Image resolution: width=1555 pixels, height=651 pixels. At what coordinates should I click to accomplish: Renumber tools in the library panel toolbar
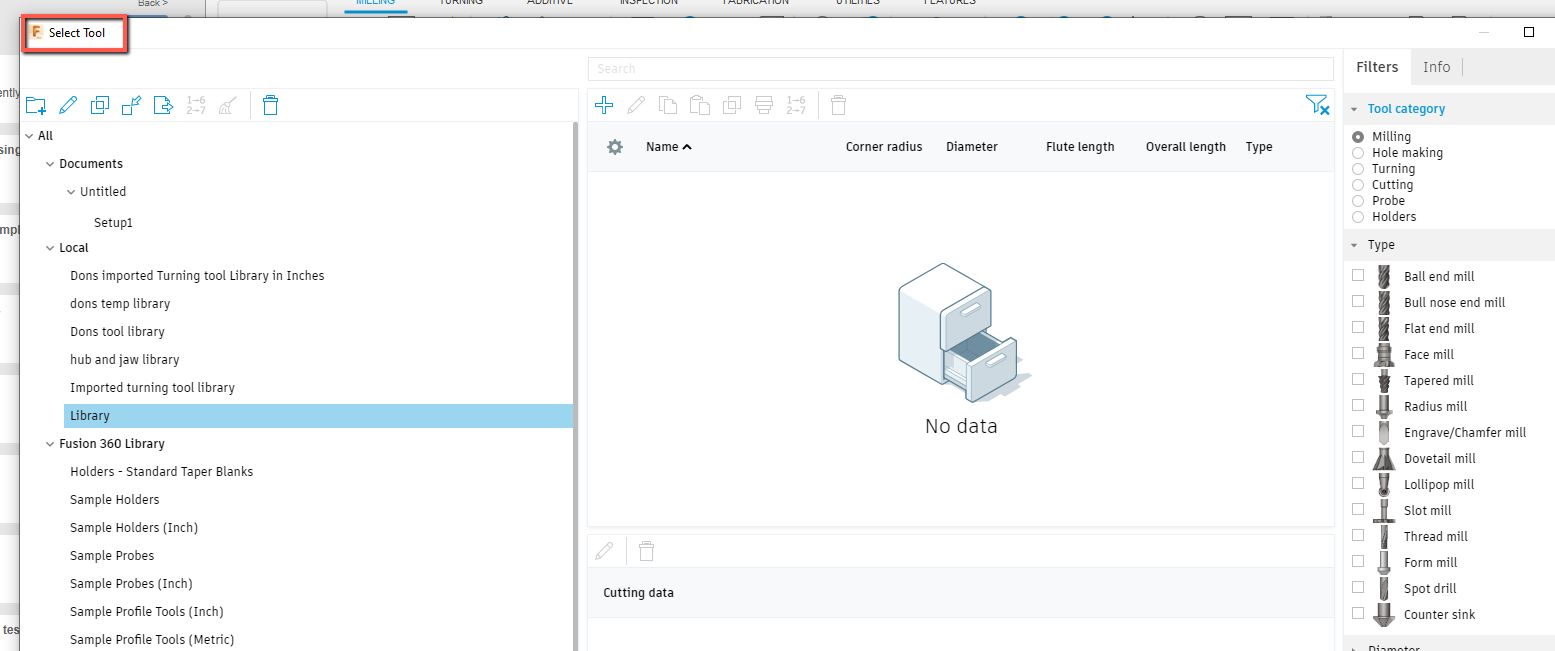[196, 105]
